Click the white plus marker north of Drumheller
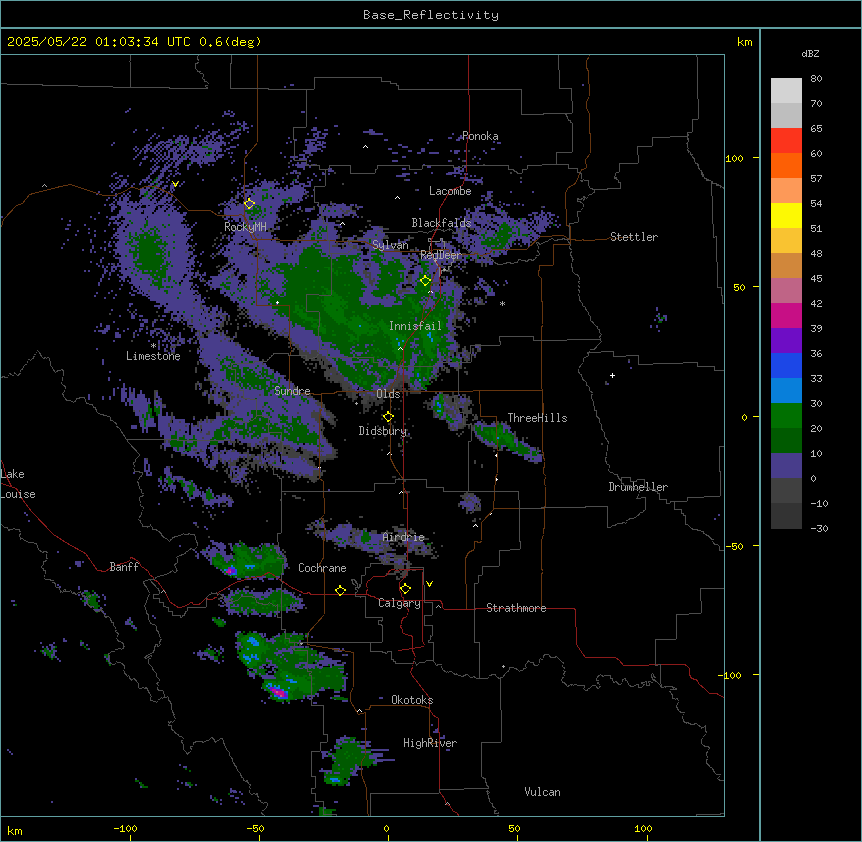This screenshot has width=862, height=842. [x=612, y=375]
